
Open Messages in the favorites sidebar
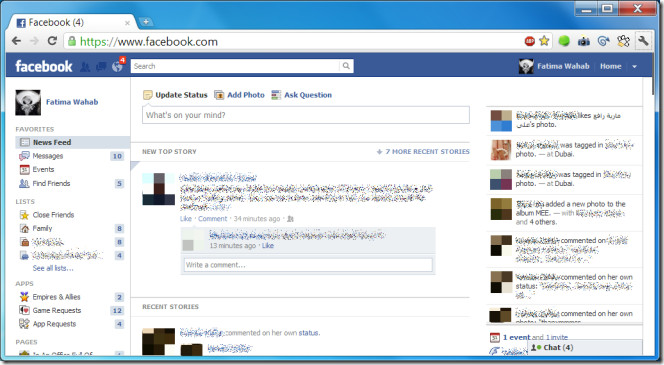pyautogui.click(x=47, y=156)
